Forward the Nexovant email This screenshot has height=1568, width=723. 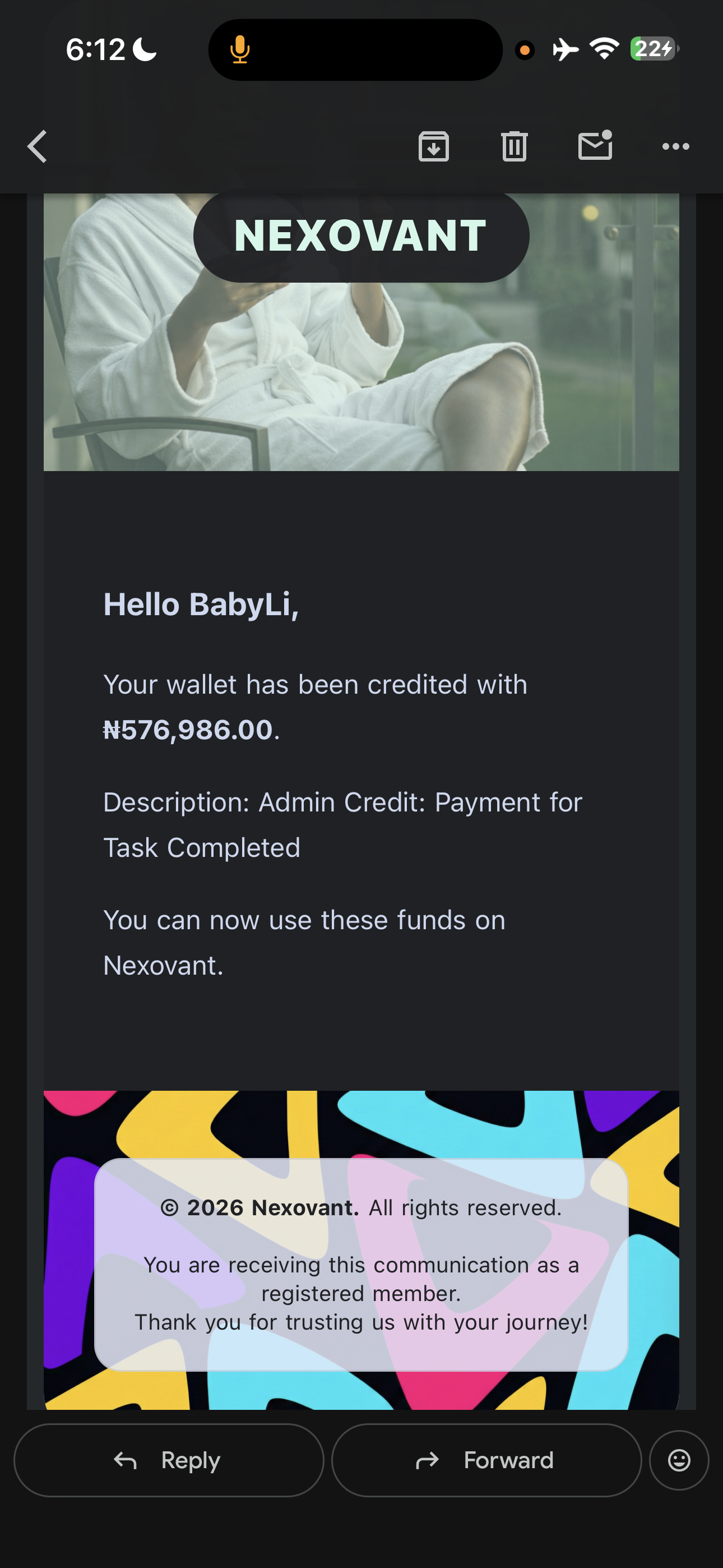(486, 1460)
